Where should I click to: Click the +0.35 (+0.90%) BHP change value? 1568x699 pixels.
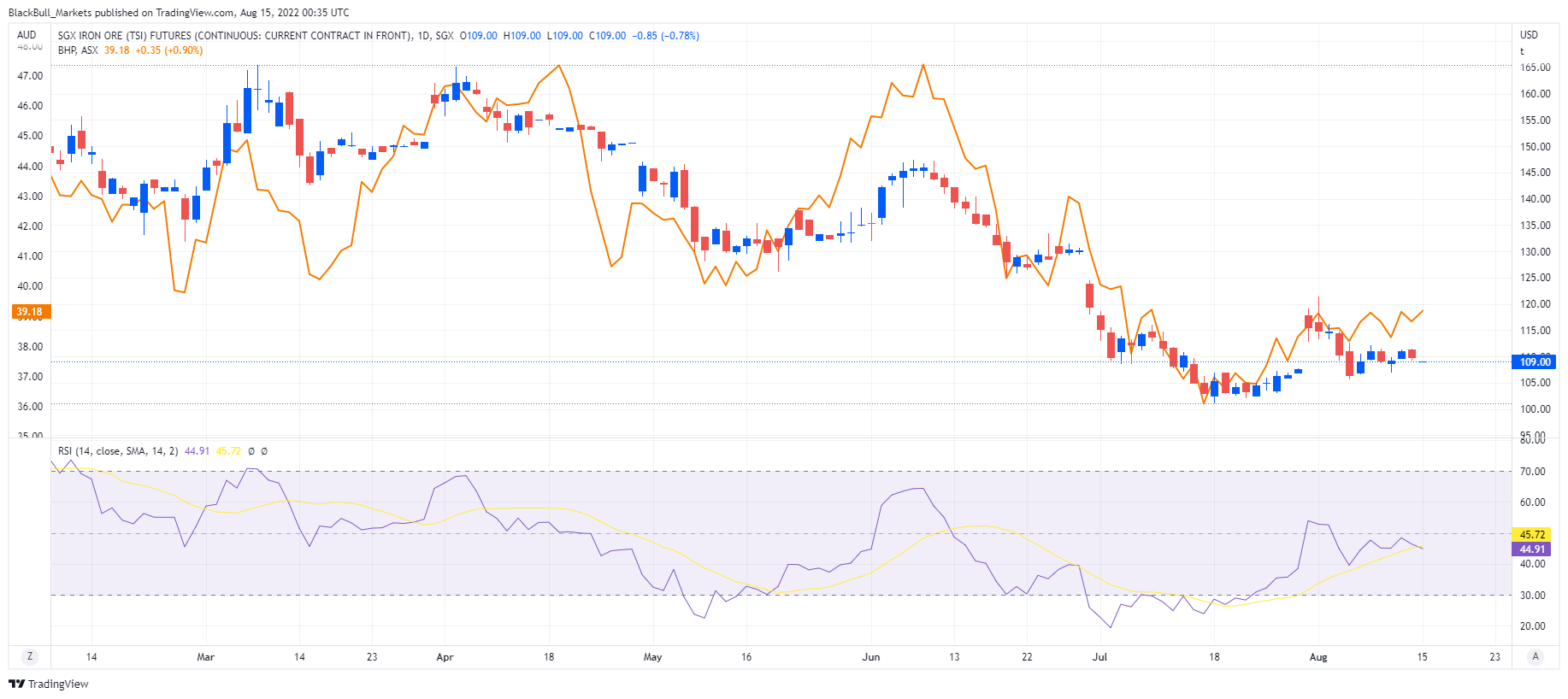(169, 50)
